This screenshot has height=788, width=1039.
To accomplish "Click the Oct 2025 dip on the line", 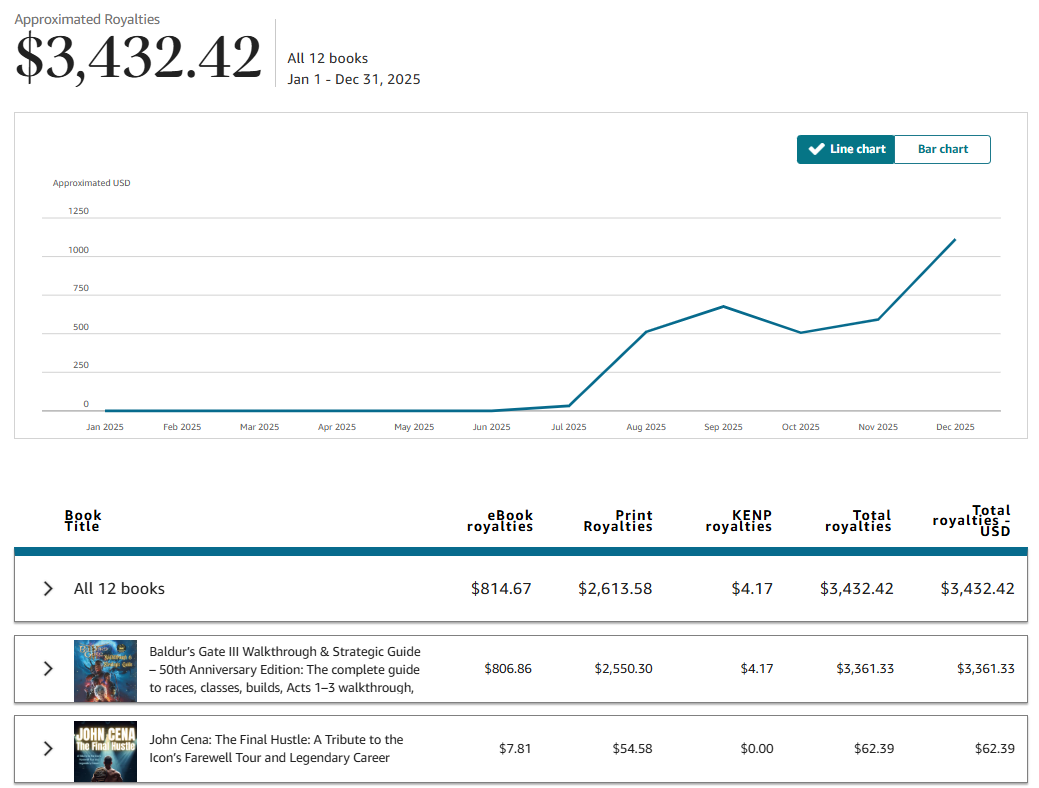I will pos(800,333).
